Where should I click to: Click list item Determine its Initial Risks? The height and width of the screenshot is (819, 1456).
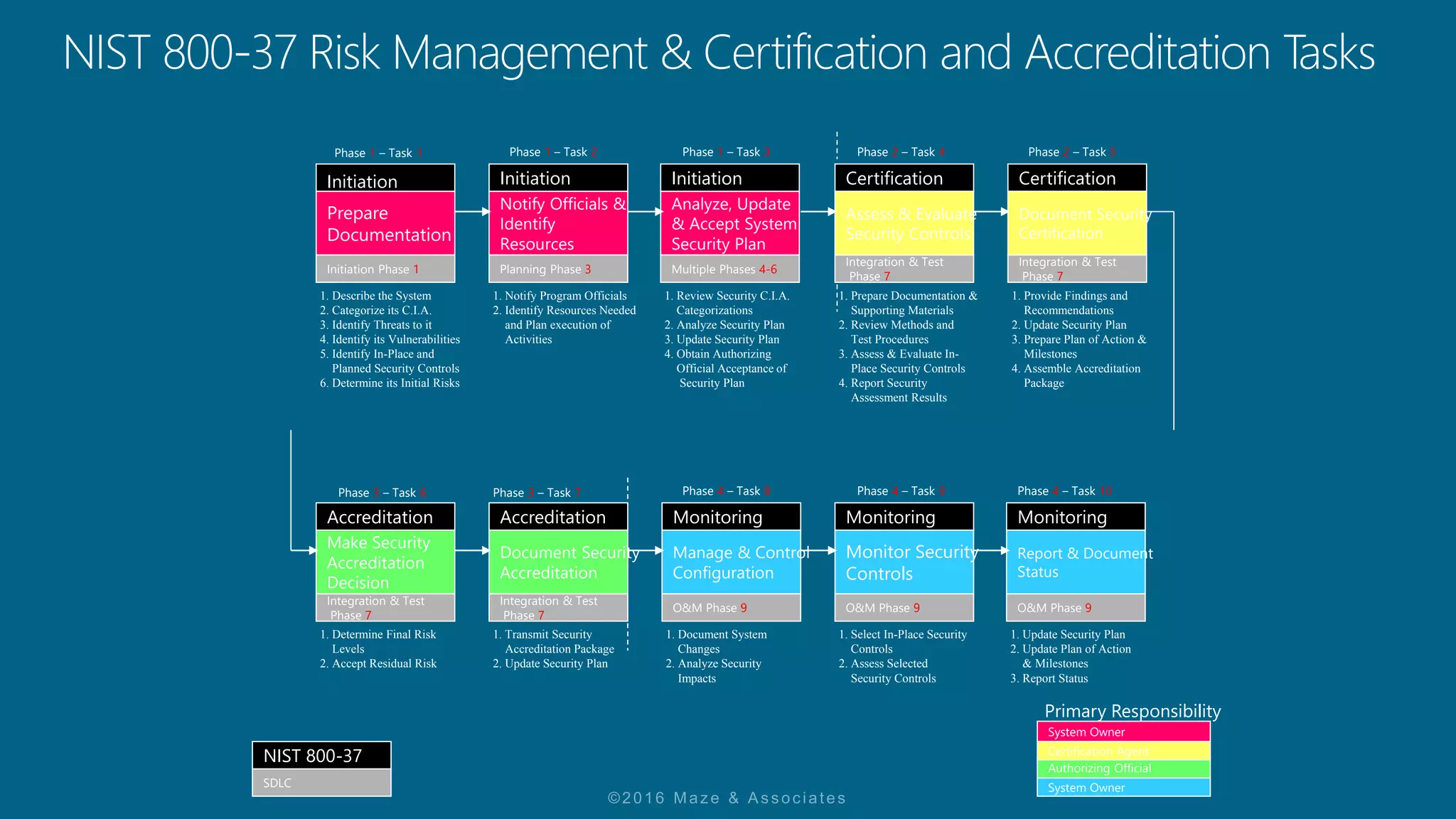390,383
